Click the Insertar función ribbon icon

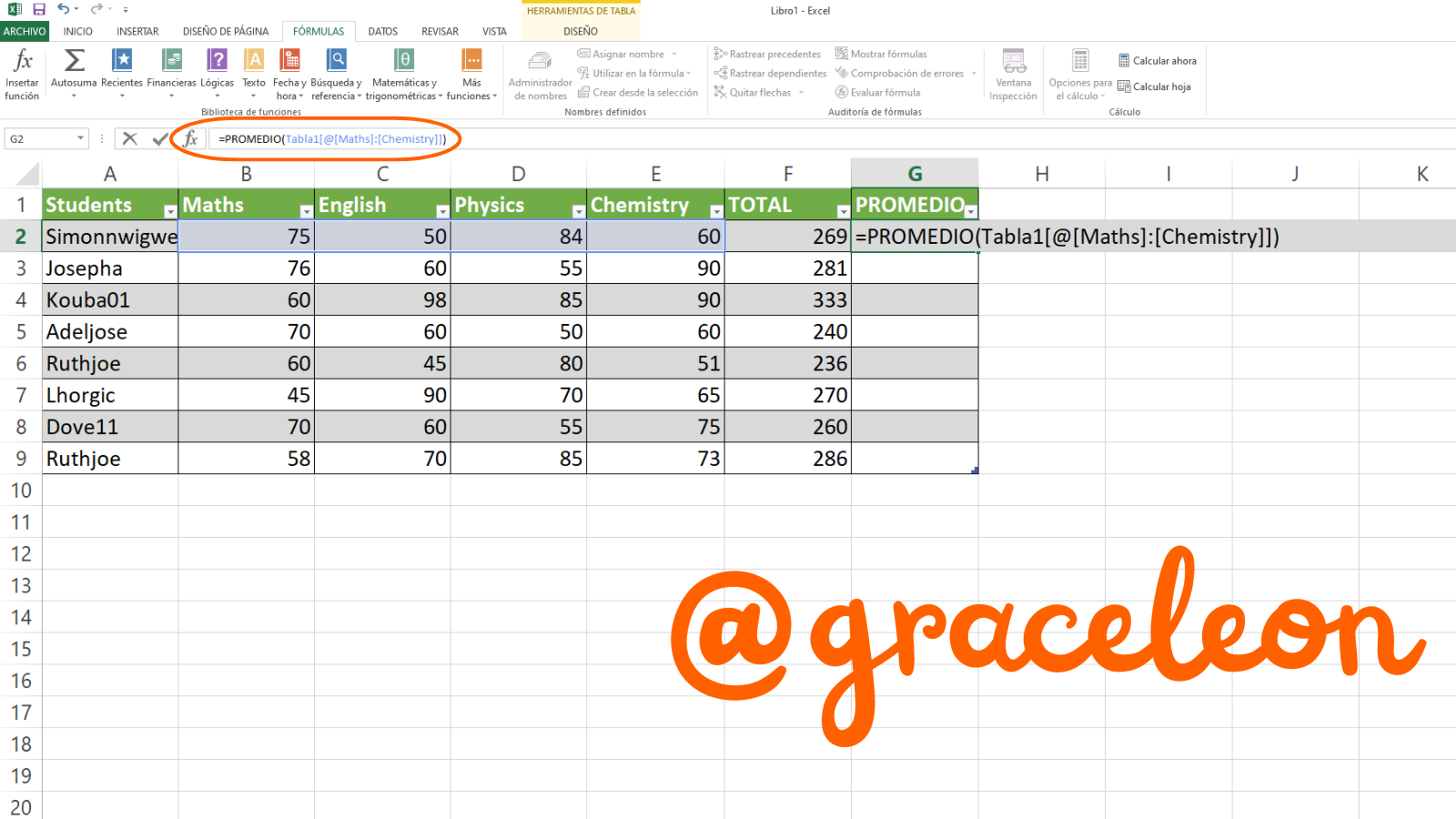(22, 75)
